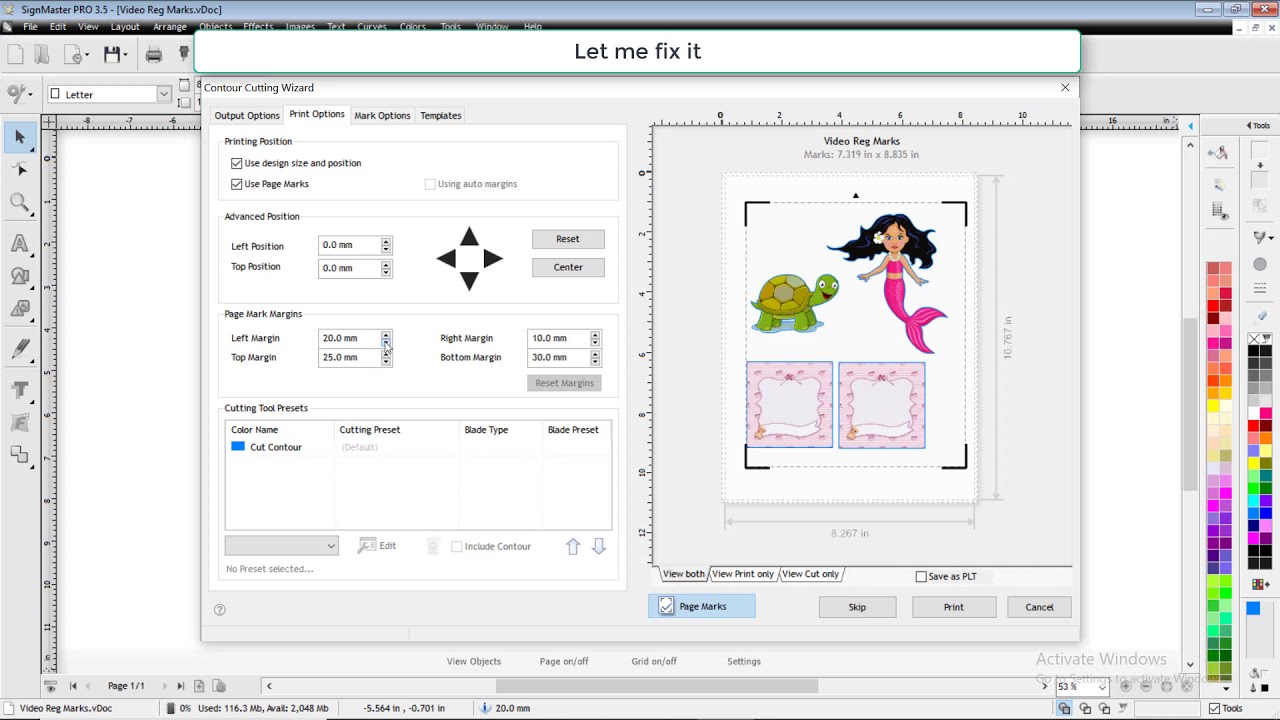Go to last page navigation icon
1280x720 pixels.
(180, 686)
